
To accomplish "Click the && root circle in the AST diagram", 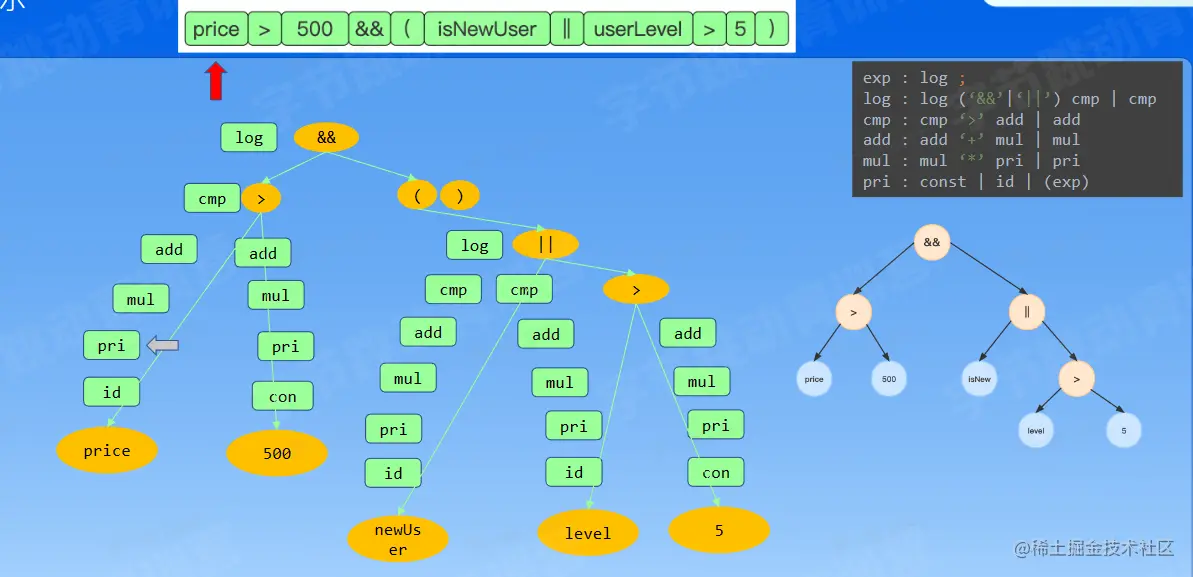I will [932, 243].
